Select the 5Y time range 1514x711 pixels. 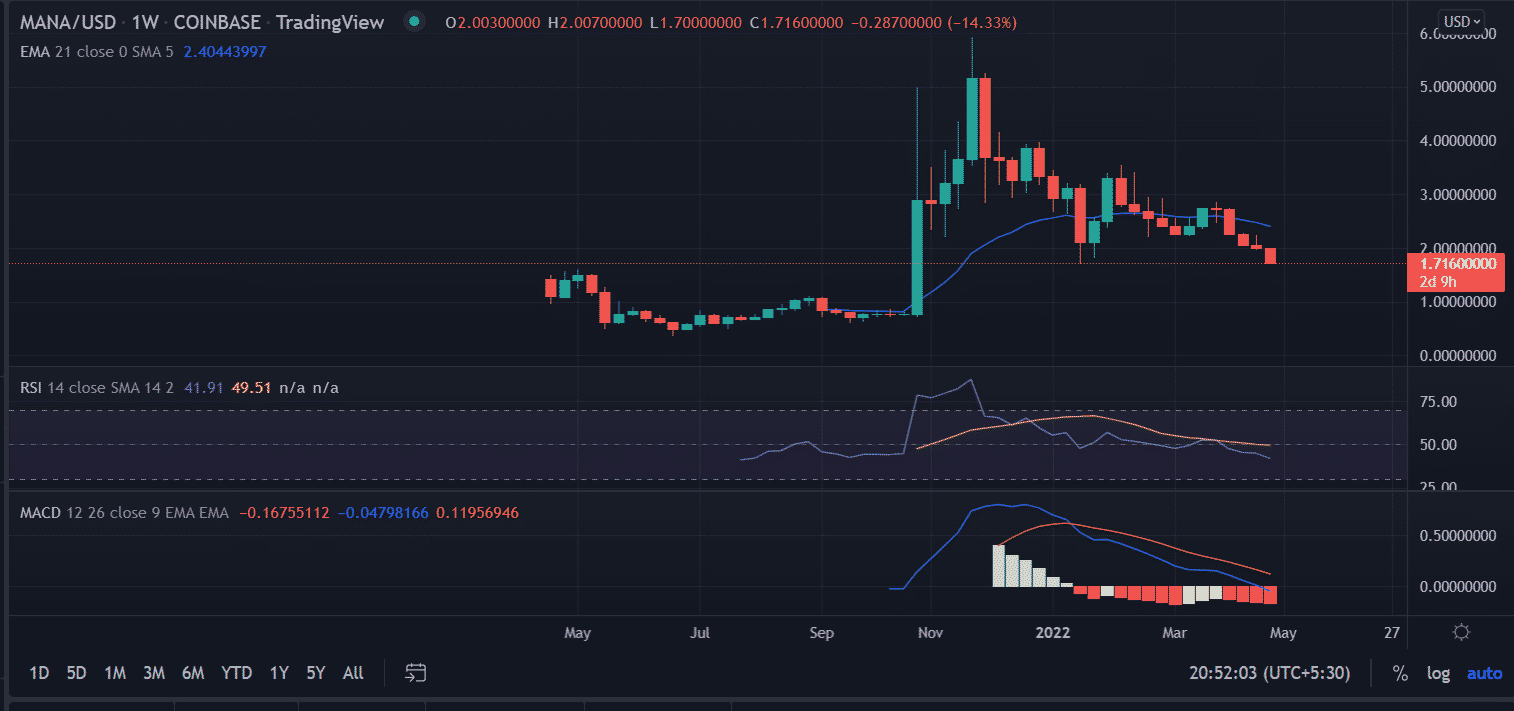(316, 673)
